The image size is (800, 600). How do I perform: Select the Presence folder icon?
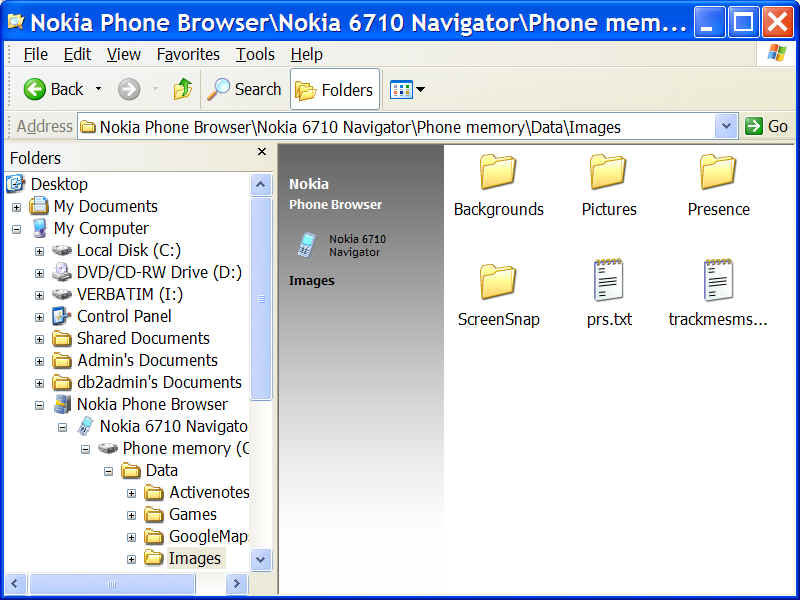click(x=718, y=173)
